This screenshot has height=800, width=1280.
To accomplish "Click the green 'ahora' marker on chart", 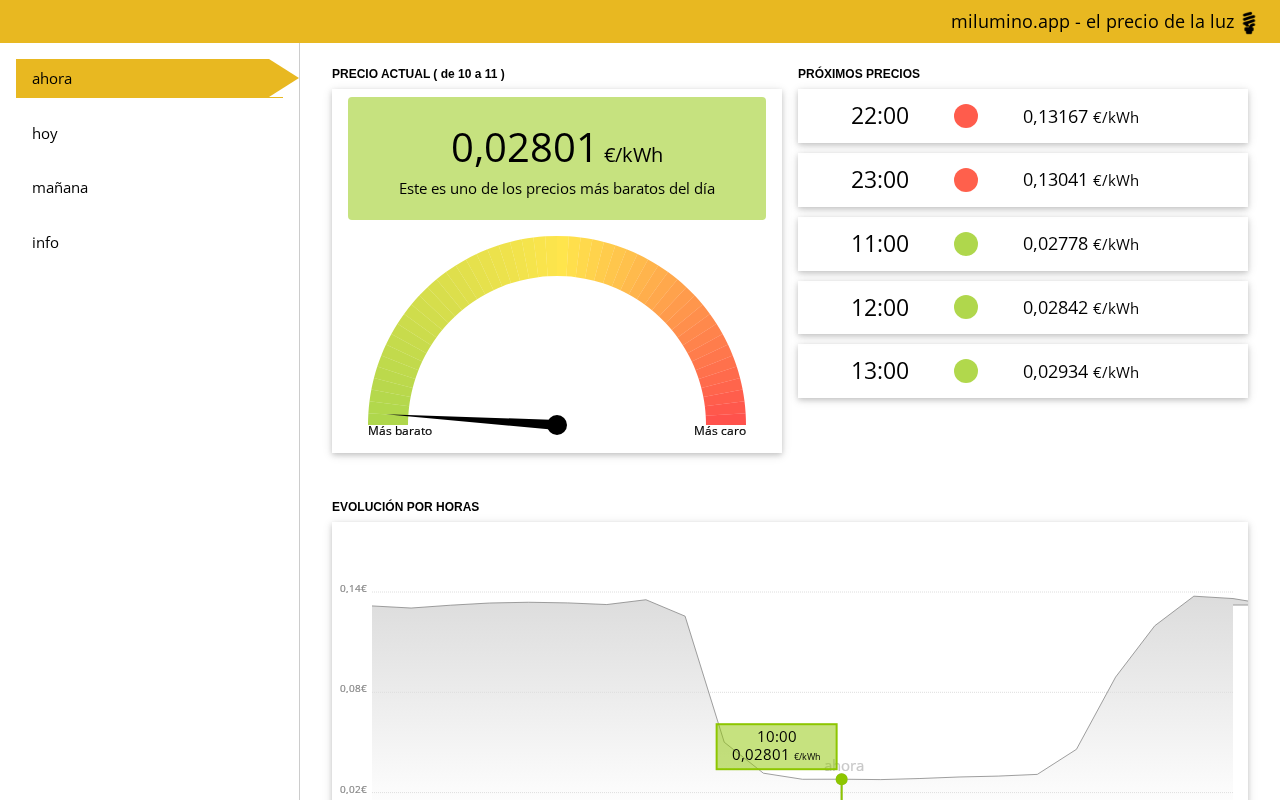I will point(841,779).
